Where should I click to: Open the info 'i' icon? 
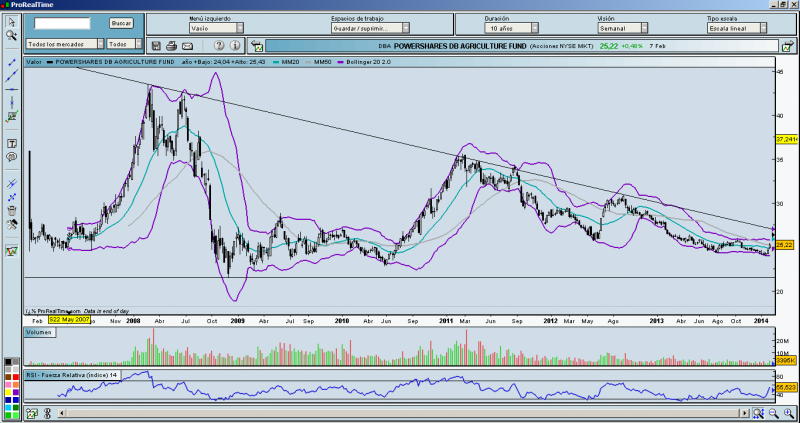pyautogui.click(x=235, y=45)
